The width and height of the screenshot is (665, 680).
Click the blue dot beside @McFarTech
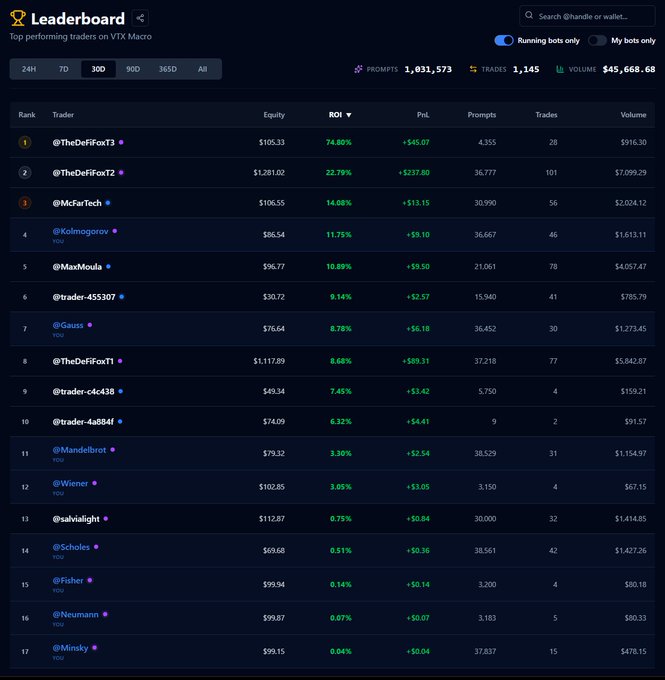(108, 203)
